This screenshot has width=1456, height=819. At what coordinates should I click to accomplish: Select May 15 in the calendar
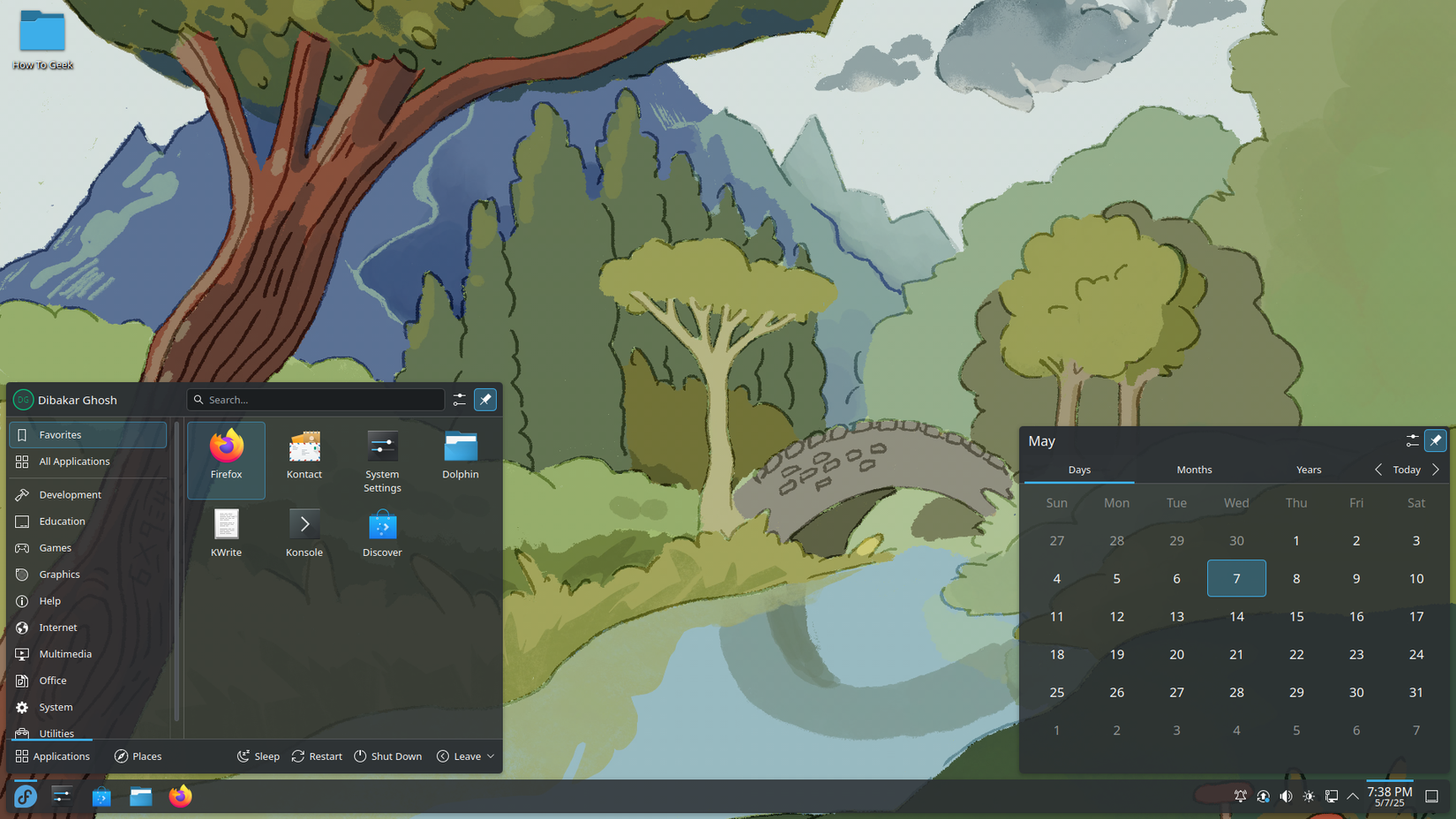coord(1296,616)
